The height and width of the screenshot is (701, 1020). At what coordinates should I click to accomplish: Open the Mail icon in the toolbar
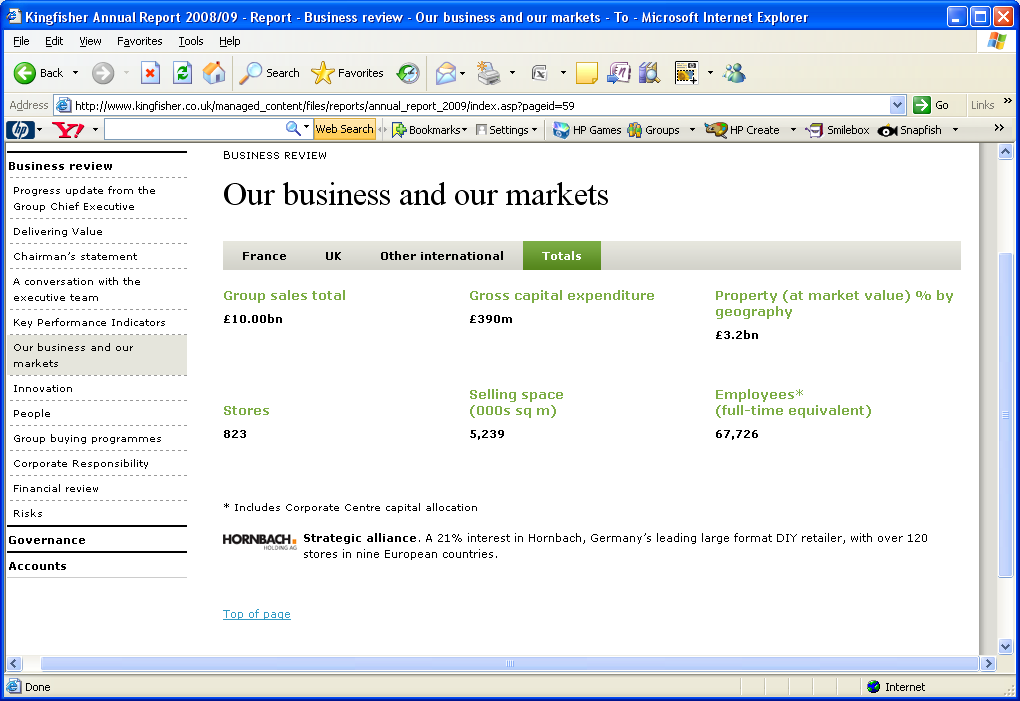coord(445,73)
